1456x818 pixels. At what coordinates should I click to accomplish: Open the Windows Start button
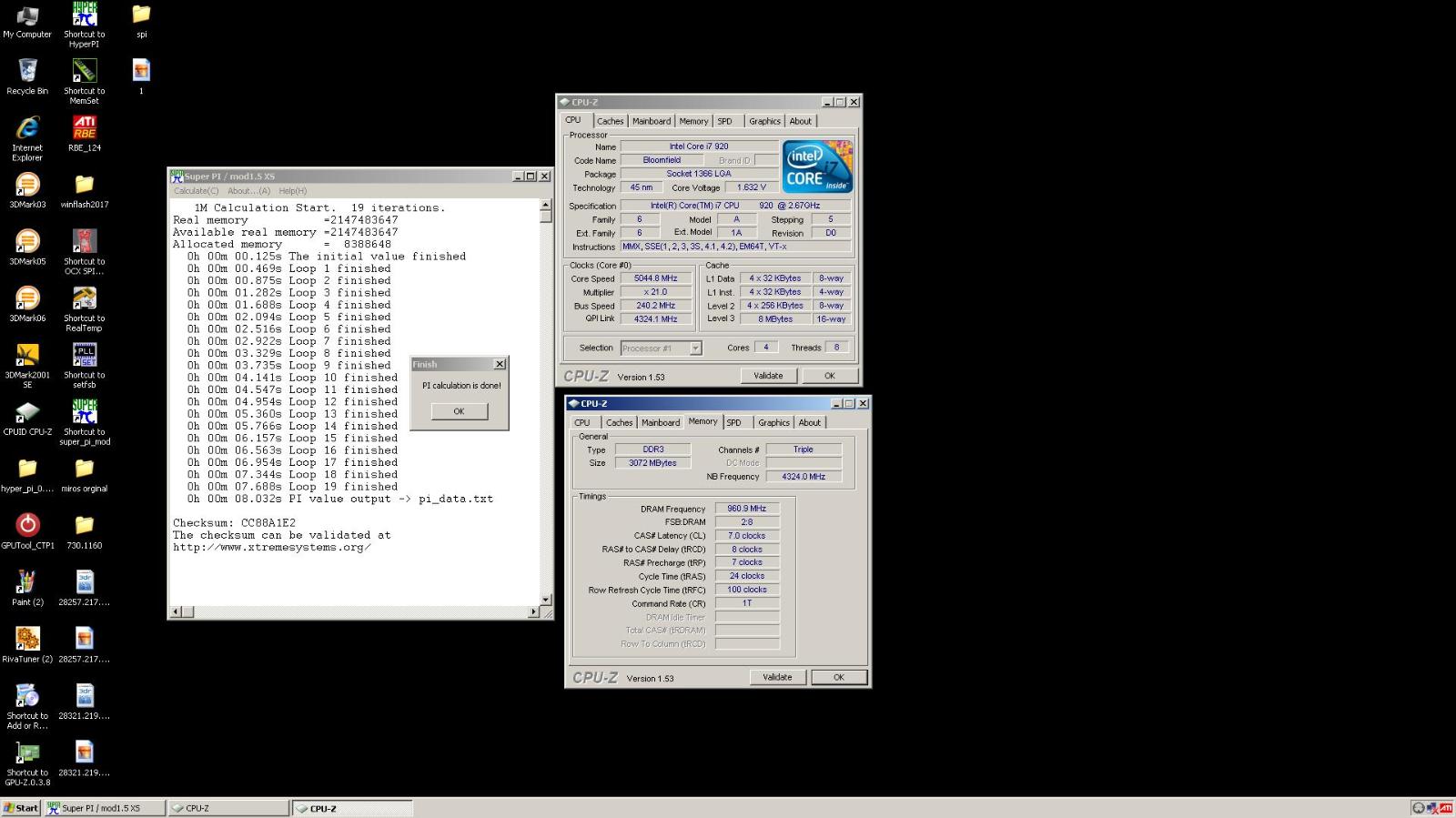point(21,808)
